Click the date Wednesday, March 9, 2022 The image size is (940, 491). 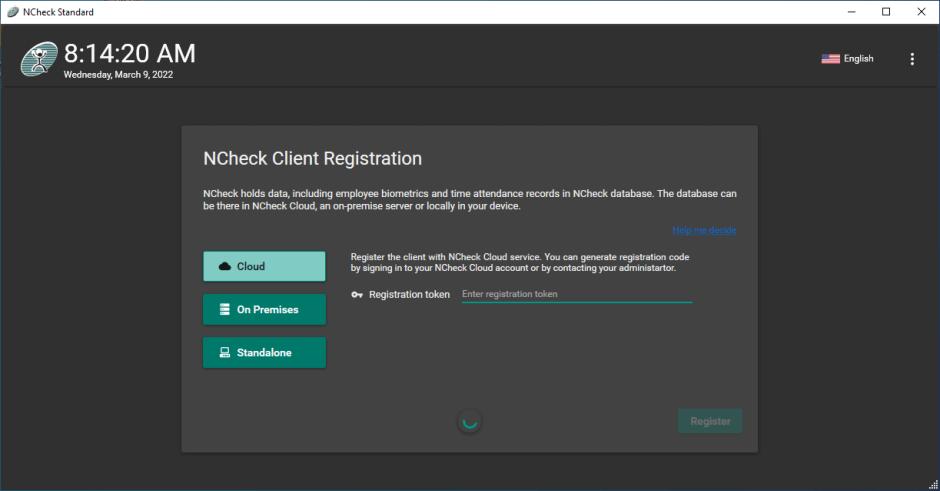tap(118, 75)
